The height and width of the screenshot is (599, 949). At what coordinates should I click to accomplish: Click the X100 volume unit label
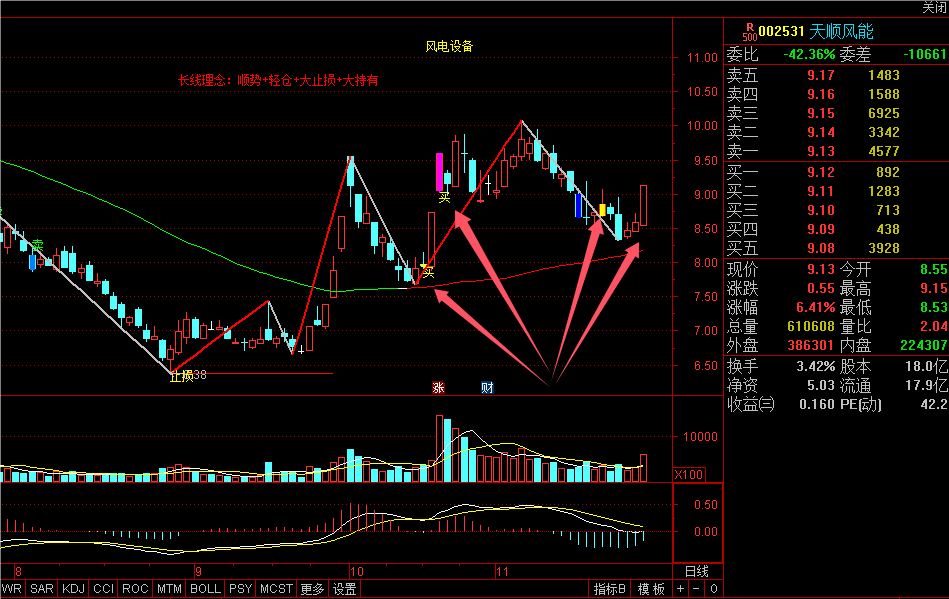[x=688, y=474]
